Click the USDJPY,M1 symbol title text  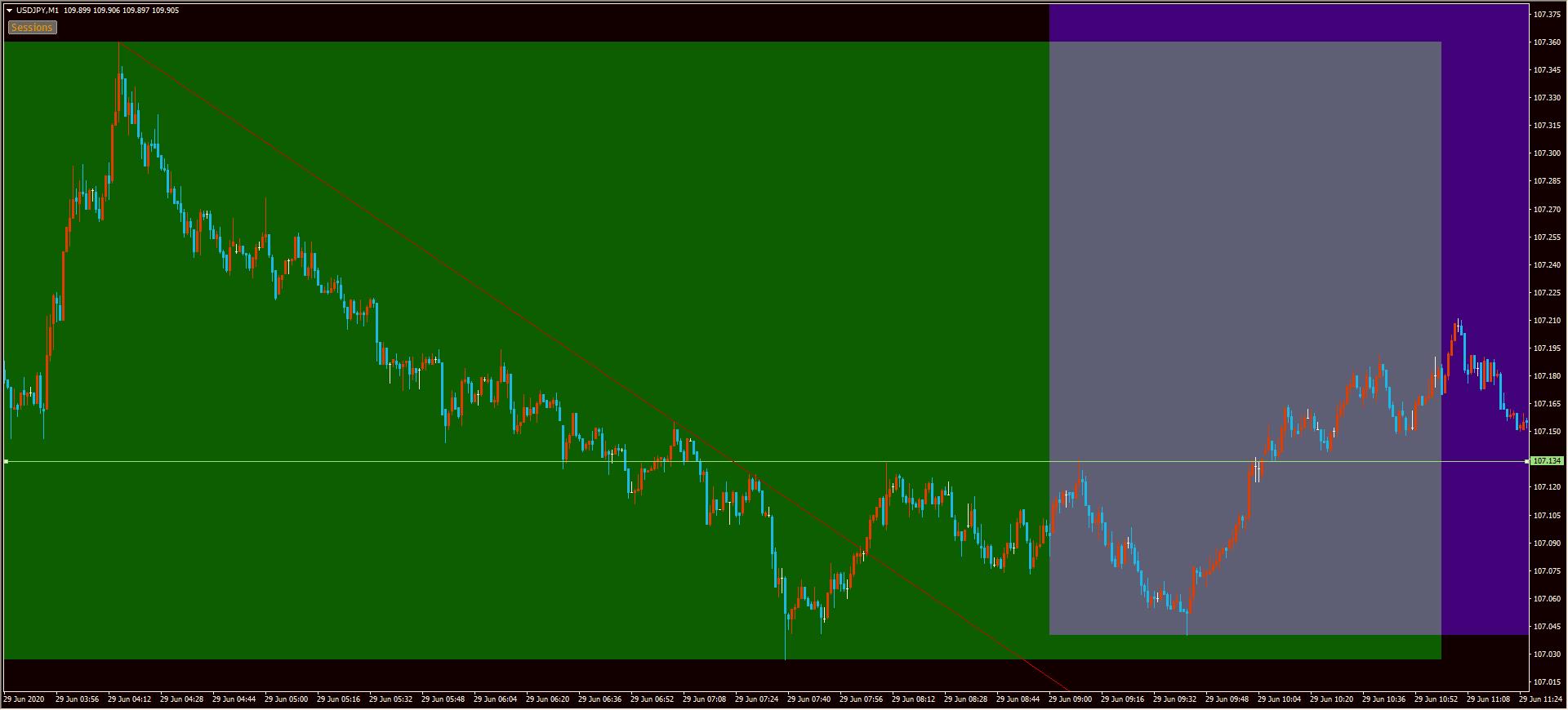pos(38,11)
